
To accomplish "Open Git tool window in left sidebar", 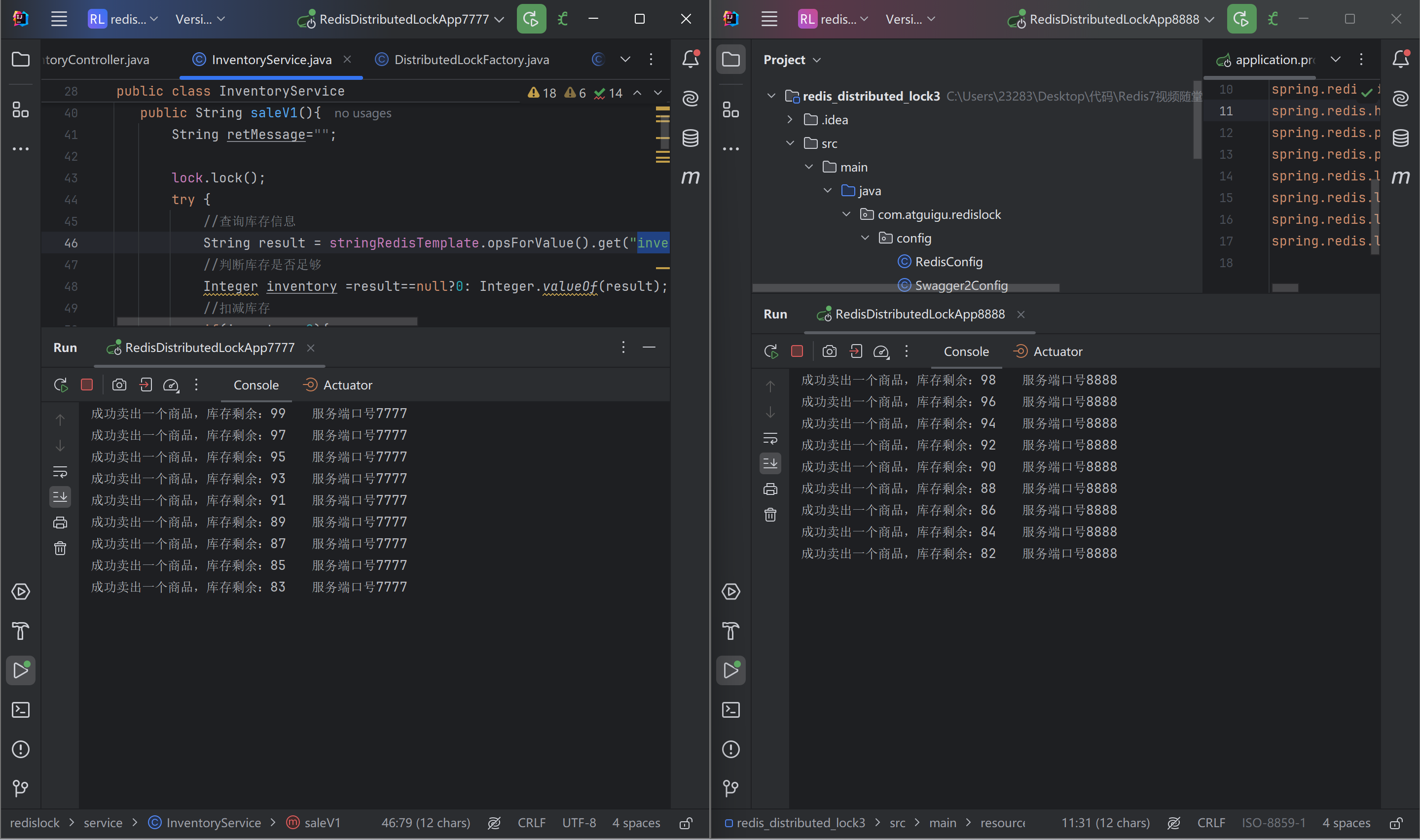I will (20, 788).
